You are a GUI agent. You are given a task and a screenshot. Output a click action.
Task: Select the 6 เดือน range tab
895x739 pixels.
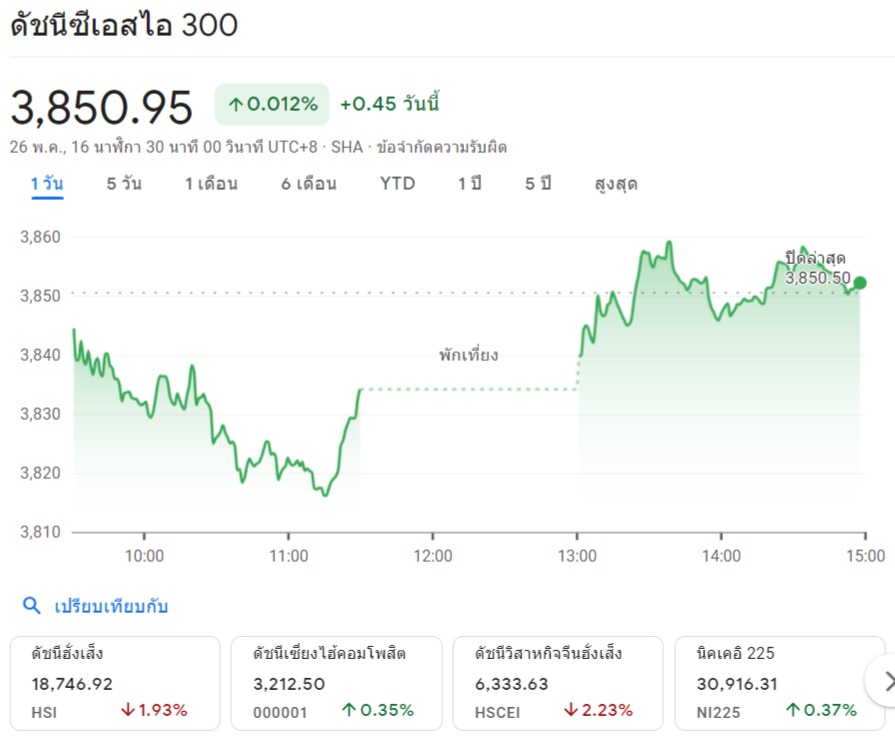308,184
